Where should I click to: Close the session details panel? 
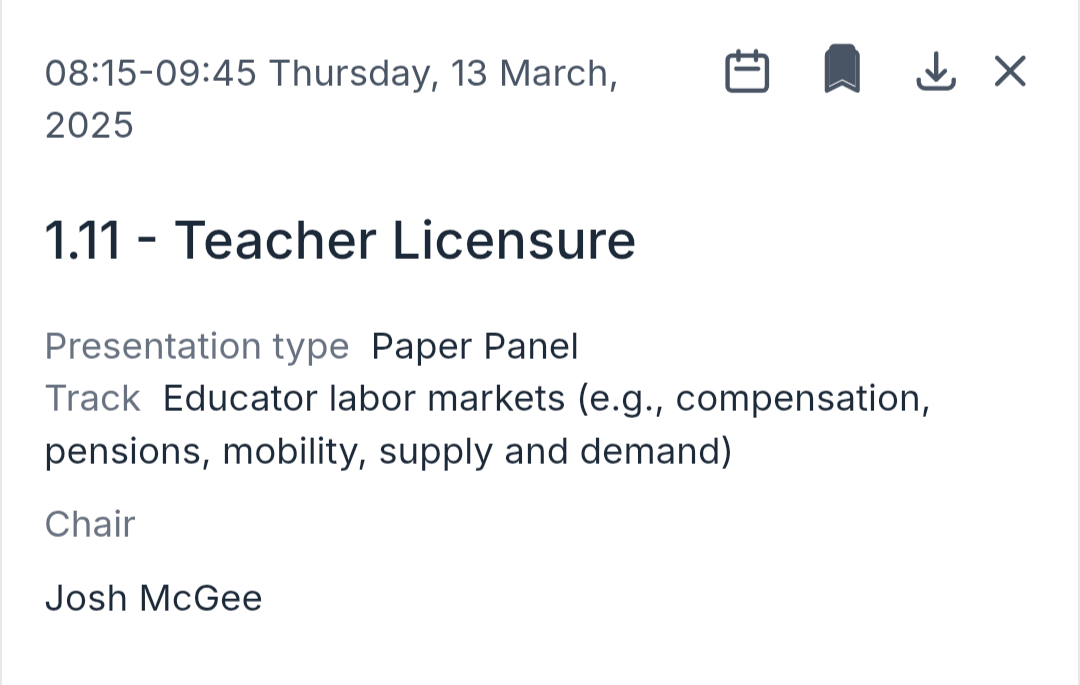coord(1010,72)
